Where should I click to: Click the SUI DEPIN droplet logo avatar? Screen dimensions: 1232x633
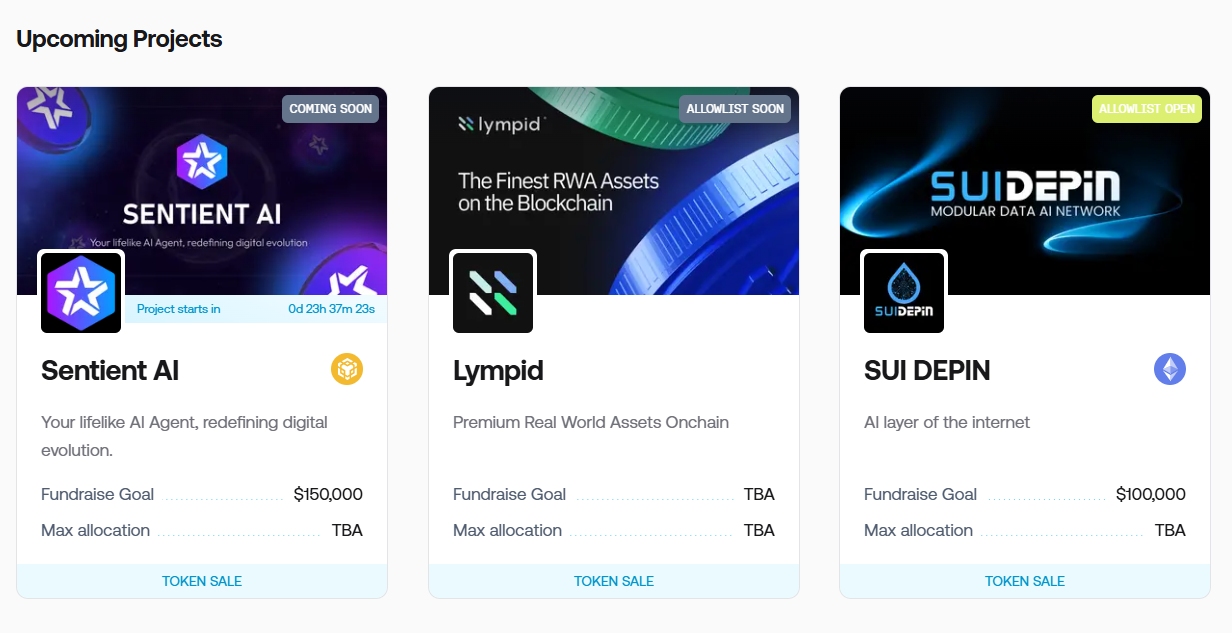pyautogui.click(x=904, y=292)
